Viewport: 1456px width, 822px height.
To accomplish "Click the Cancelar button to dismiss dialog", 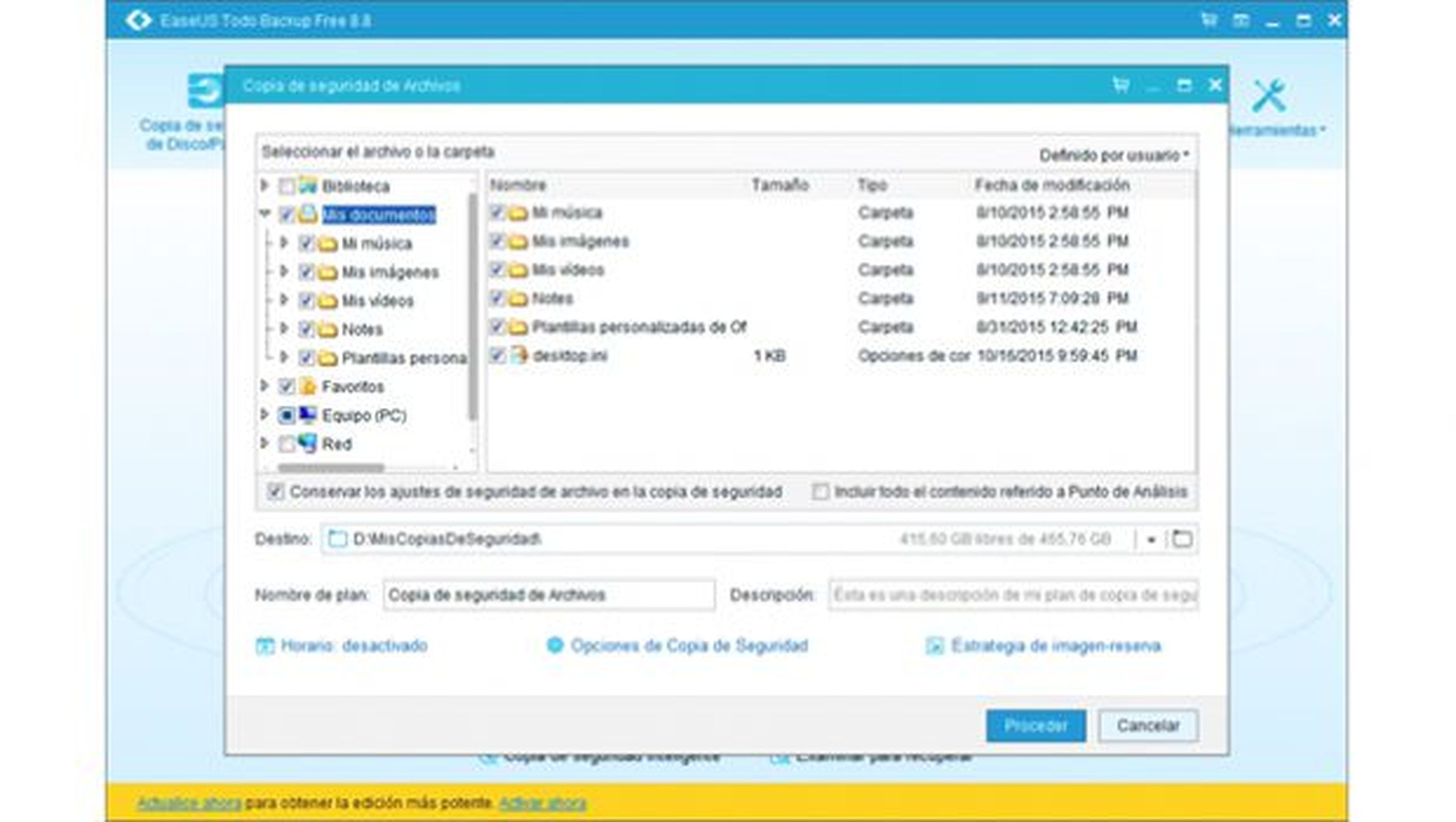I will 1150,725.
